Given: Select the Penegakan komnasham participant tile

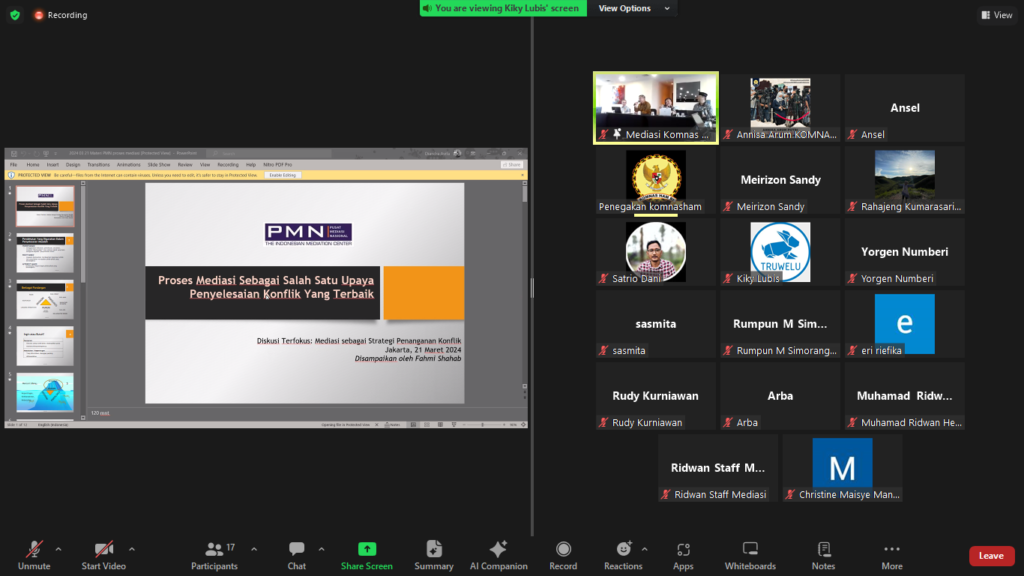Looking at the screenshot, I should point(656,180).
